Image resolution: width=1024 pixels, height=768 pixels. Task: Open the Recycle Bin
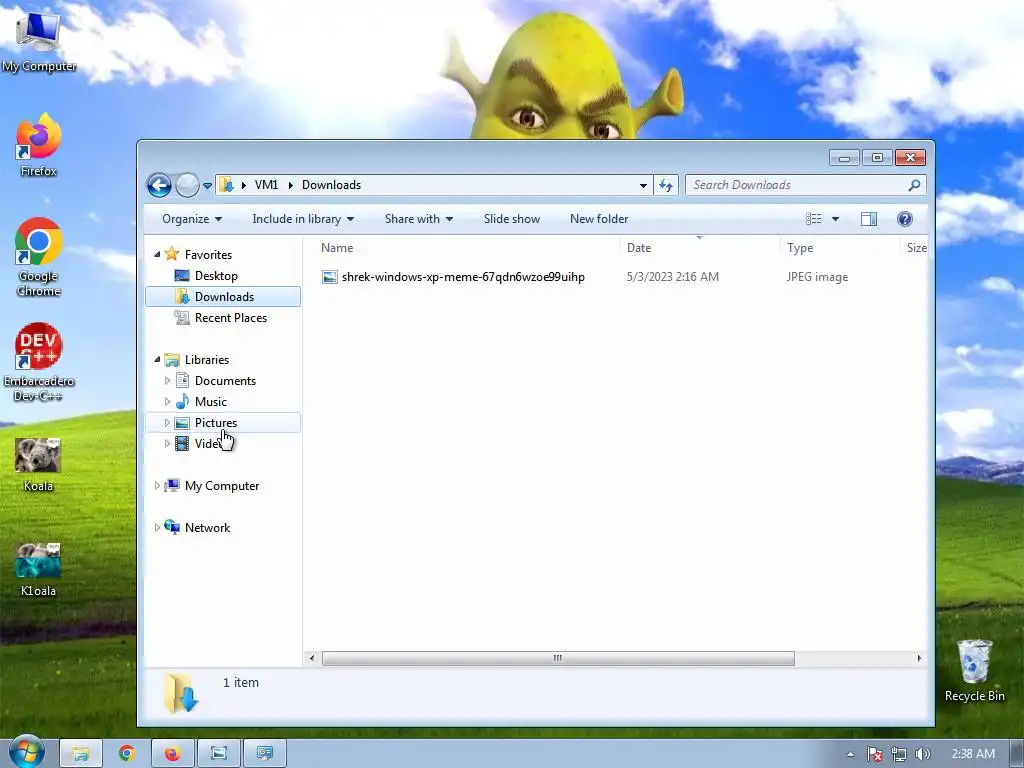tap(974, 670)
